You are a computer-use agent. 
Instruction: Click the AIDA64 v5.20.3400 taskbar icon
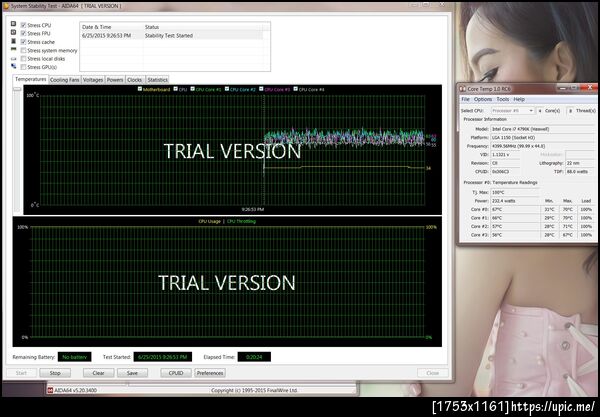tap(50, 390)
